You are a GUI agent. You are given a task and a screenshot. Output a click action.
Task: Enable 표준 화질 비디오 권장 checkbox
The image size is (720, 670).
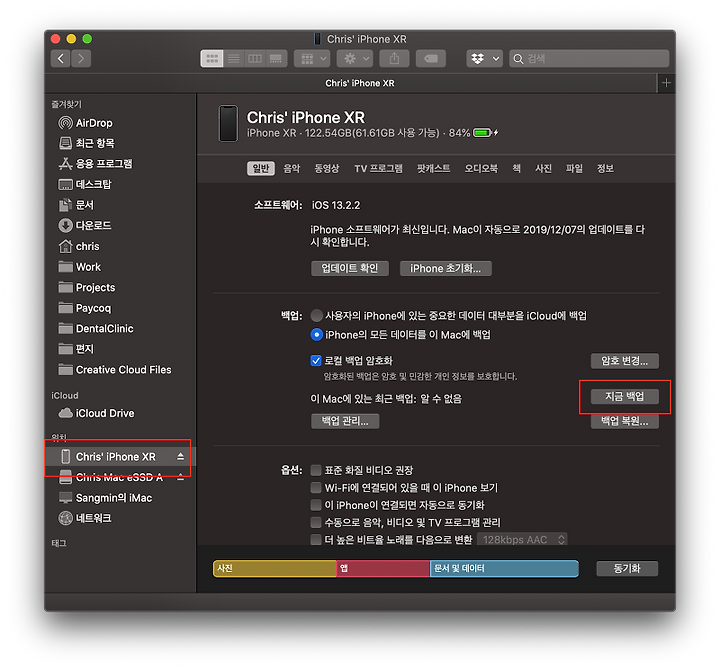(316, 470)
